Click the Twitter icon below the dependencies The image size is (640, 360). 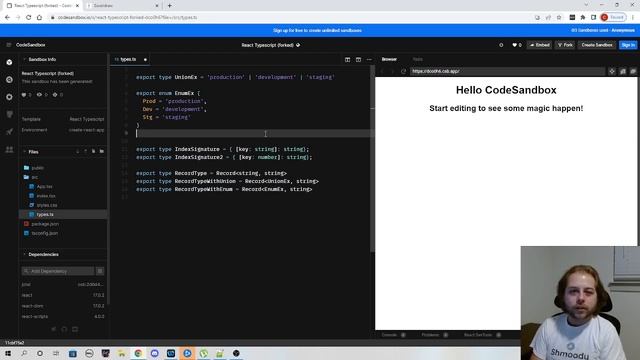[53, 329]
